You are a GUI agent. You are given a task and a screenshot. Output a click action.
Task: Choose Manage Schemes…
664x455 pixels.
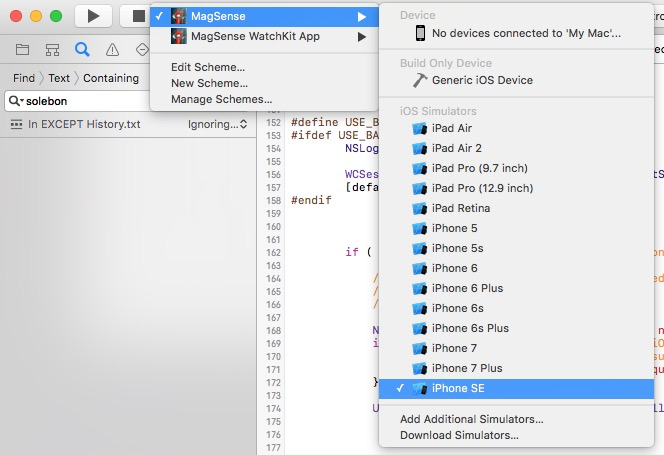(x=221, y=99)
